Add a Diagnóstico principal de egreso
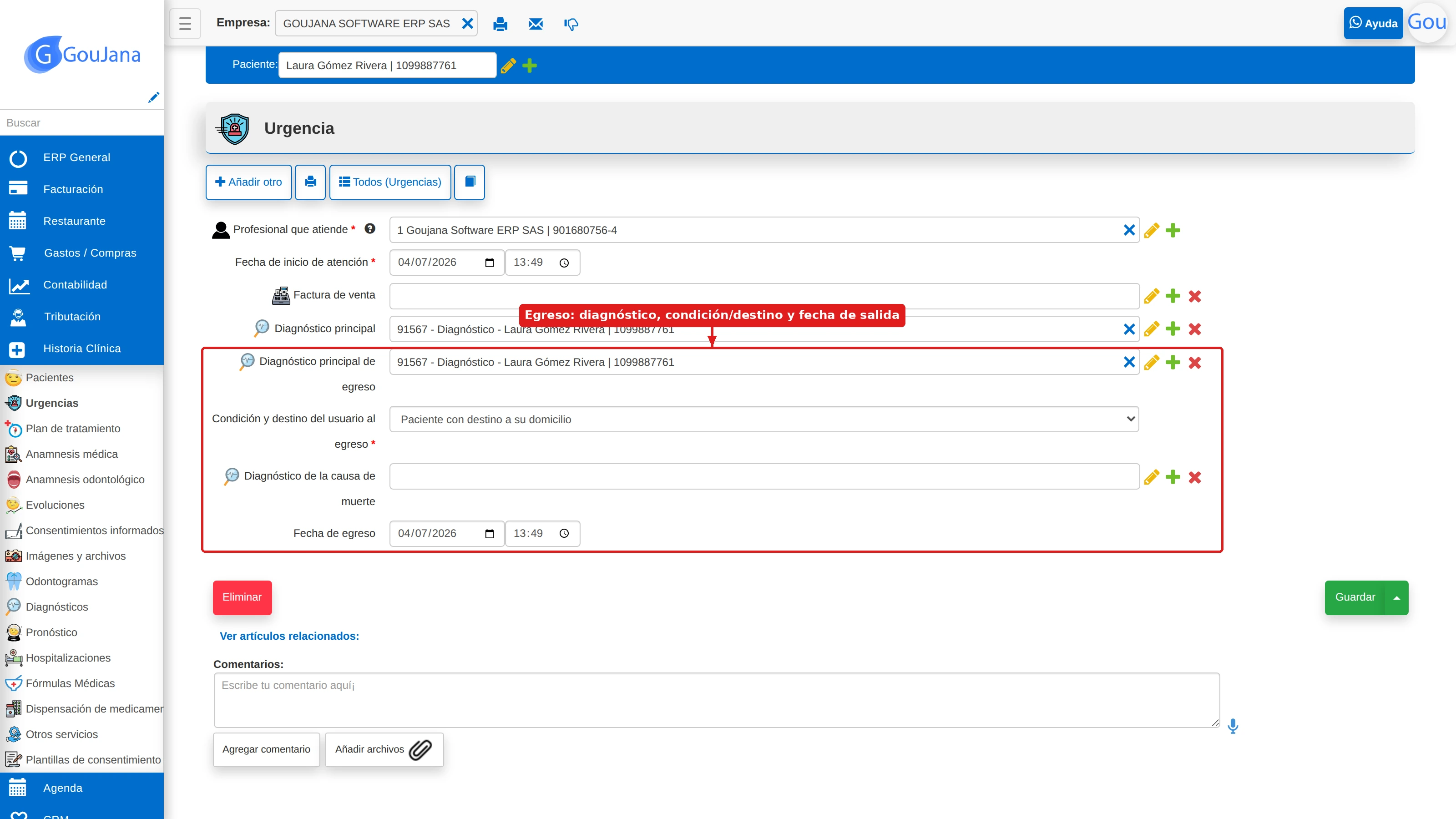The height and width of the screenshot is (819, 1456). pos(1173,362)
